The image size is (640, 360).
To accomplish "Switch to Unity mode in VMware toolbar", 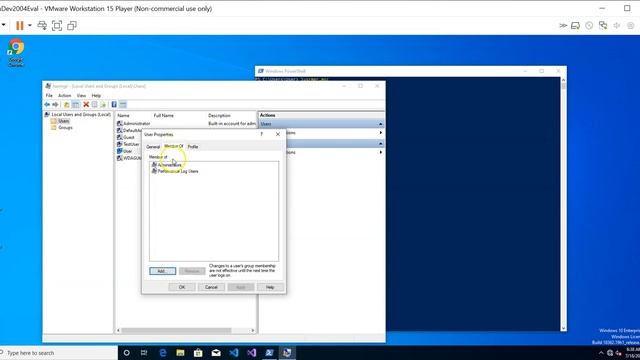I will pos(72,25).
